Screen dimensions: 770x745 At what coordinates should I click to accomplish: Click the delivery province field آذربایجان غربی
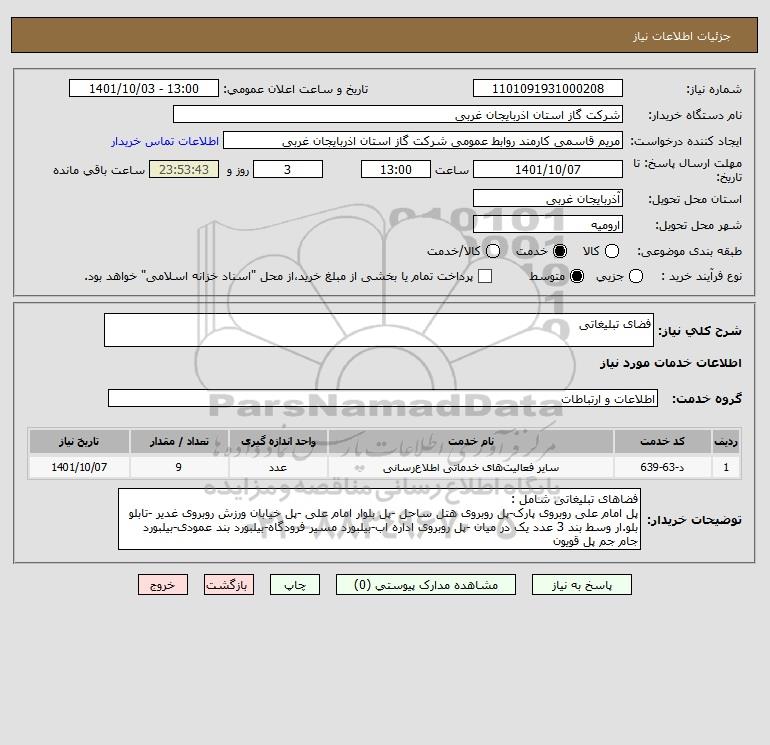click(548, 198)
